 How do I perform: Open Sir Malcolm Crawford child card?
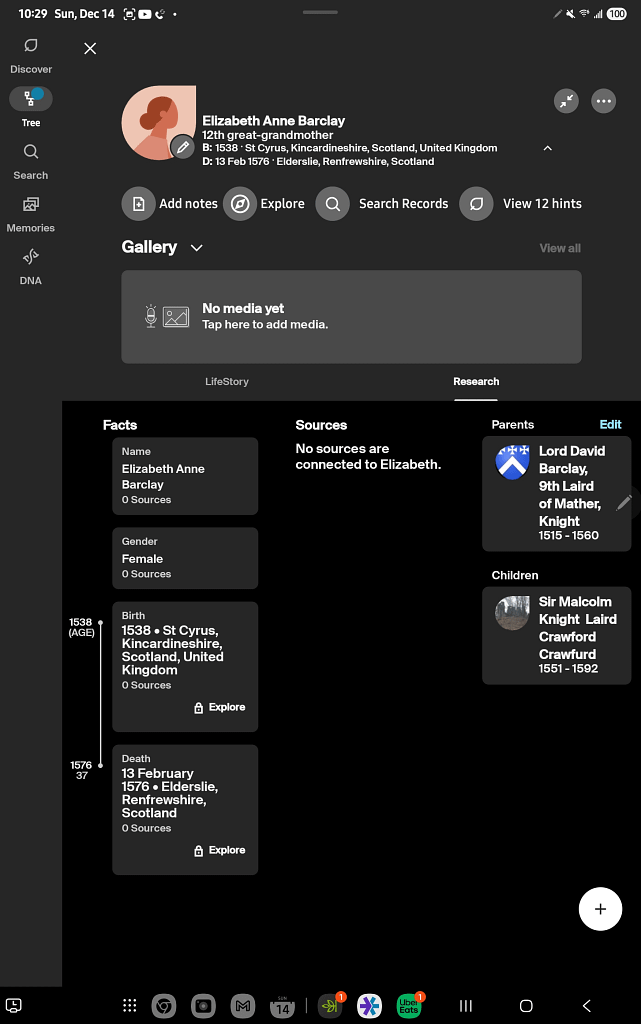tap(556, 635)
